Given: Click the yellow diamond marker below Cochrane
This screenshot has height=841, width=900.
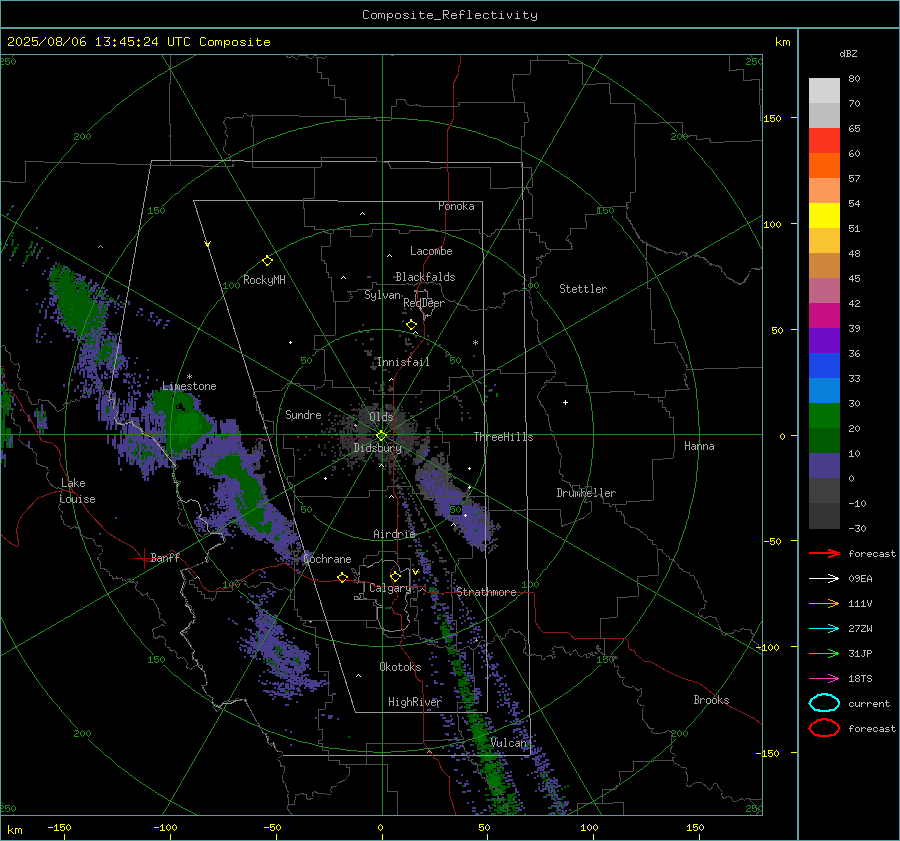Looking at the screenshot, I should pyautogui.click(x=342, y=577).
